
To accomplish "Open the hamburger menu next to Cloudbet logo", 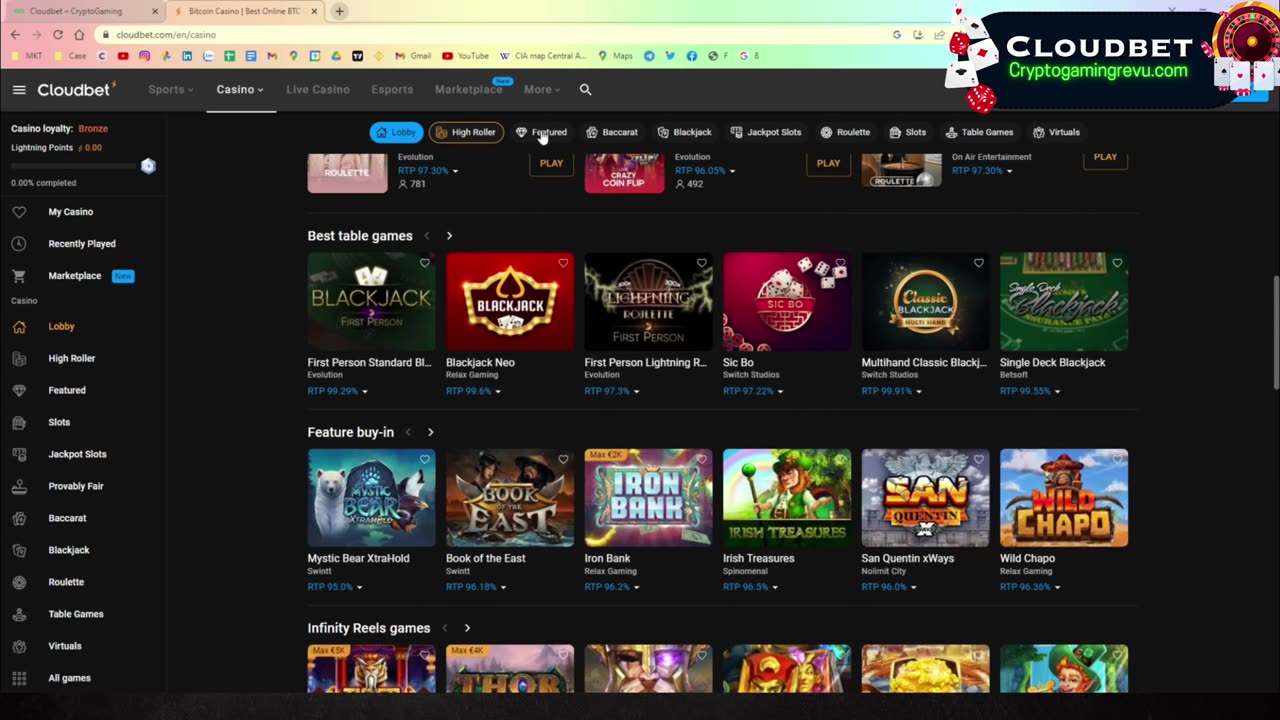I will click(19, 90).
